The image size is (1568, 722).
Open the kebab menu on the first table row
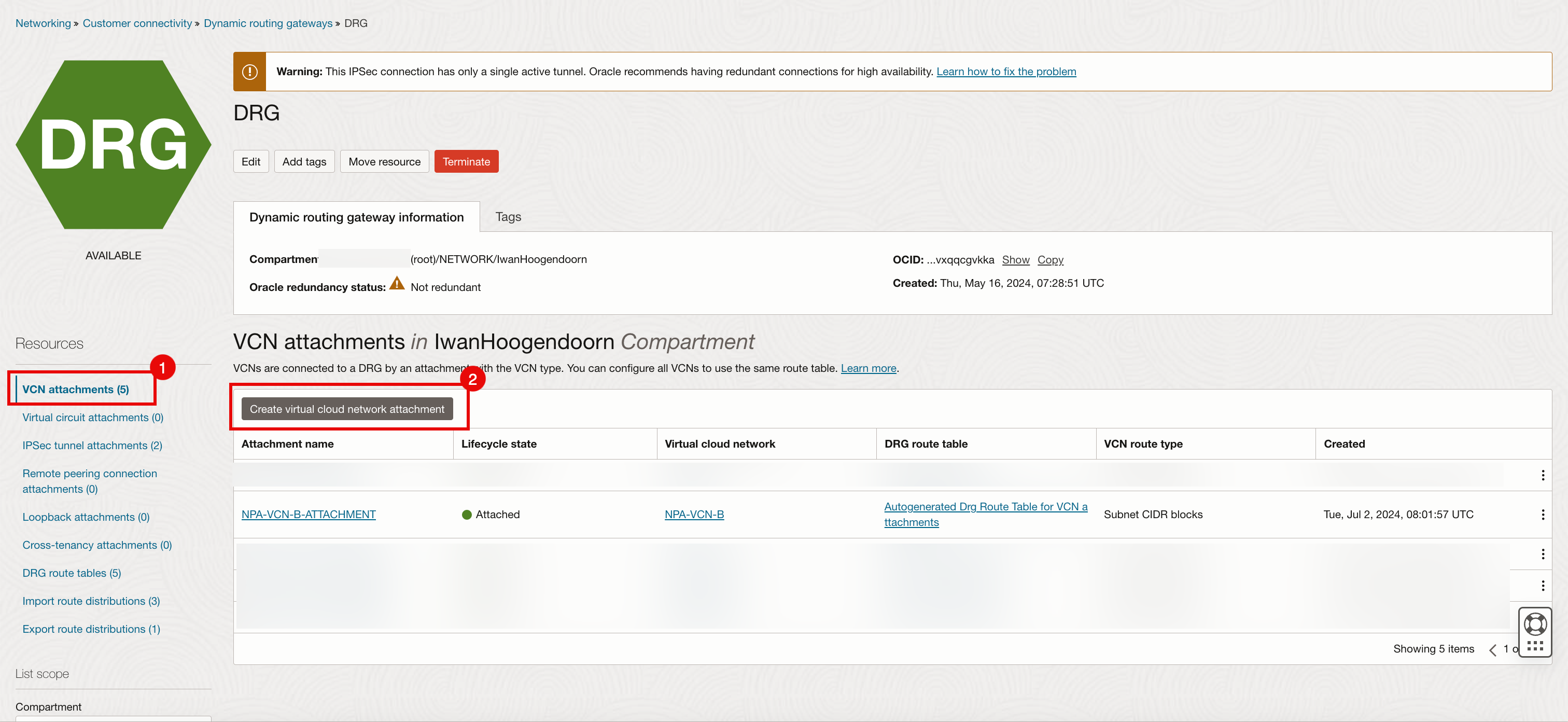tap(1543, 475)
